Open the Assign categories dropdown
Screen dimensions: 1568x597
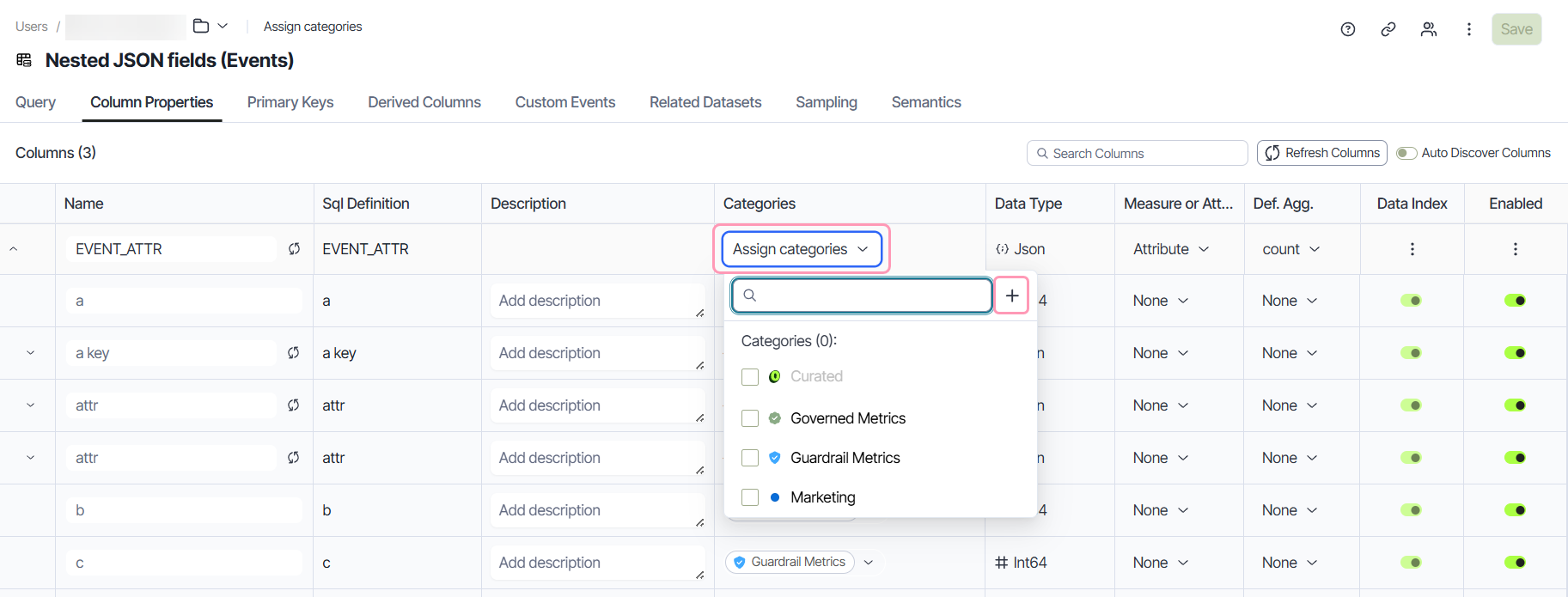pyautogui.click(x=801, y=249)
